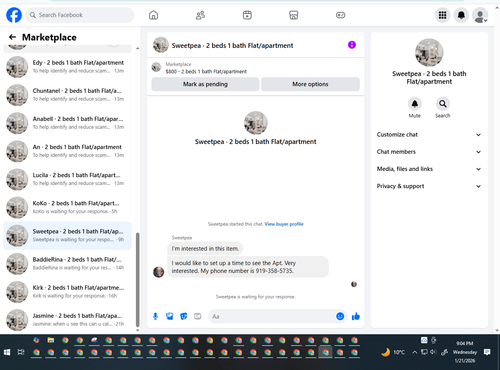Open the Lucila conversation
The height and width of the screenshot is (370, 500).
pyautogui.click(x=67, y=179)
